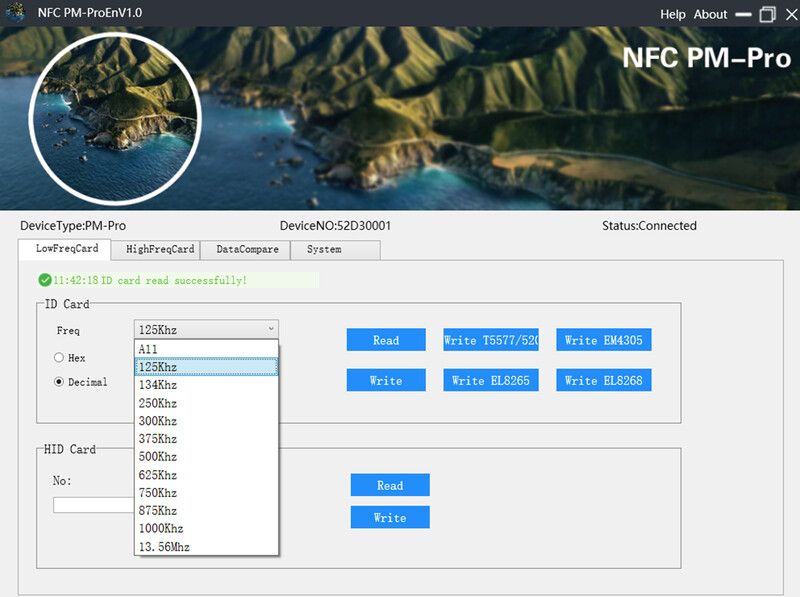Click the green success checkmark icon
The width and height of the screenshot is (800, 597).
[x=45, y=281]
